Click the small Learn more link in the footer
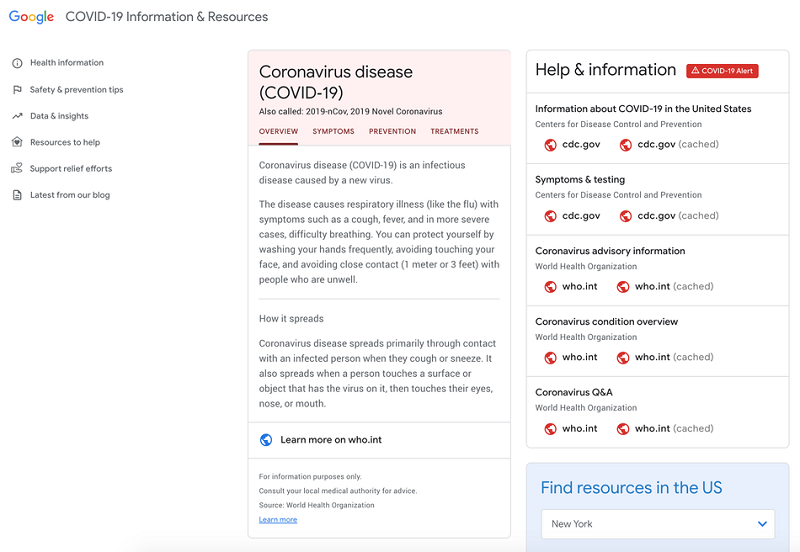800x552 pixels. 277,520
